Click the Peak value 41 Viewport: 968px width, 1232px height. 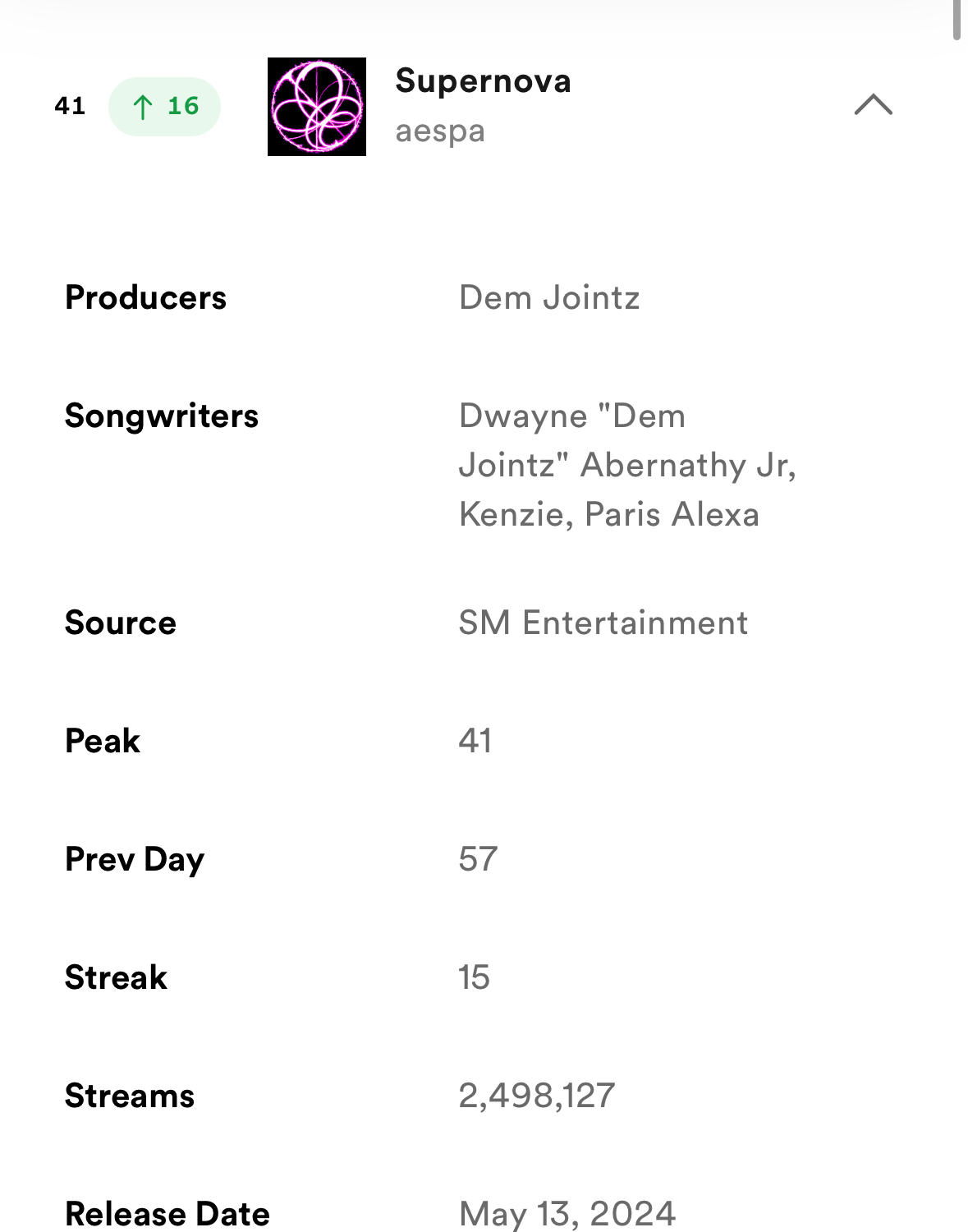475,742
